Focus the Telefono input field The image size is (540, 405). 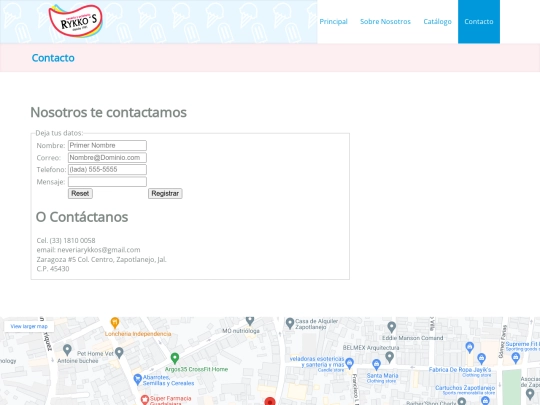(x=107, y=169)
